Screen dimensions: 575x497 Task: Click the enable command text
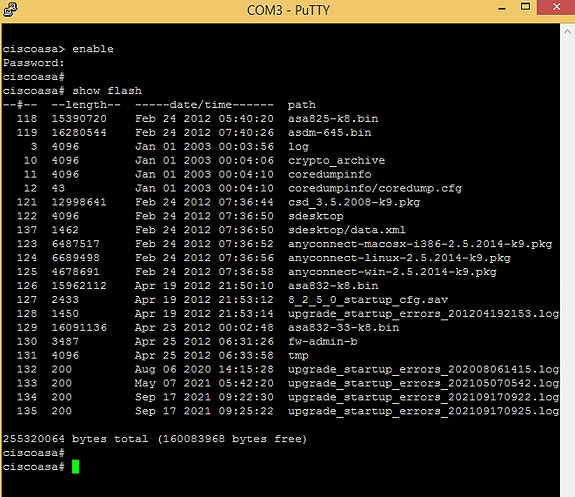pos(93,49)
